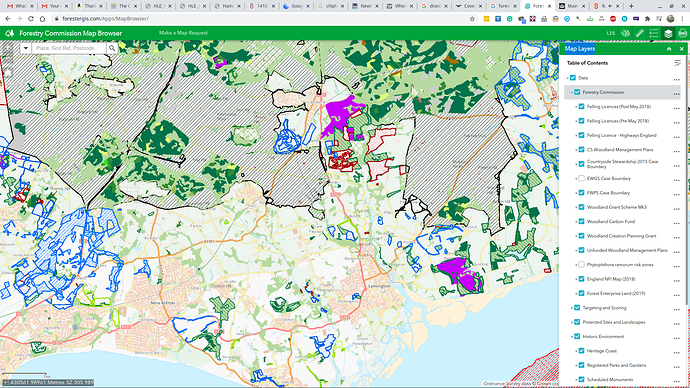Enable the EWGS Case Boundary checkbox
690x388 pixels.
tap(581, 179)
